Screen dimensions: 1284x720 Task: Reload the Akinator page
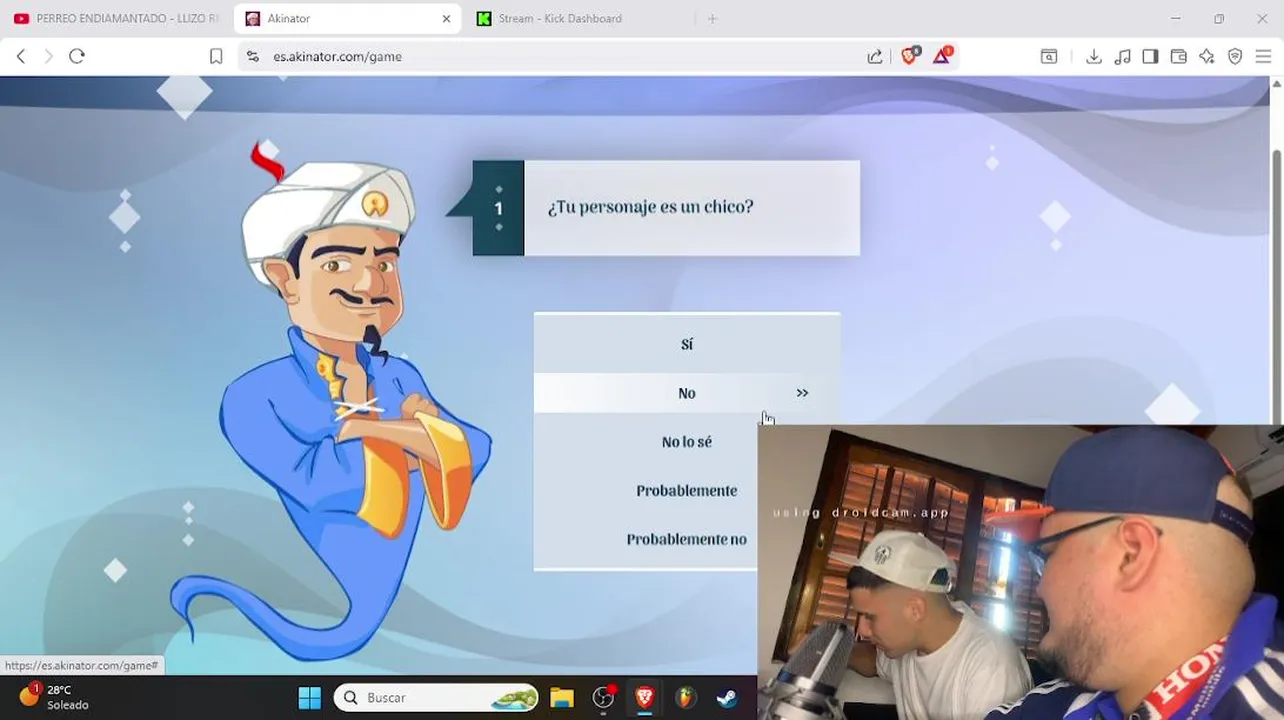tap(77, 57)
